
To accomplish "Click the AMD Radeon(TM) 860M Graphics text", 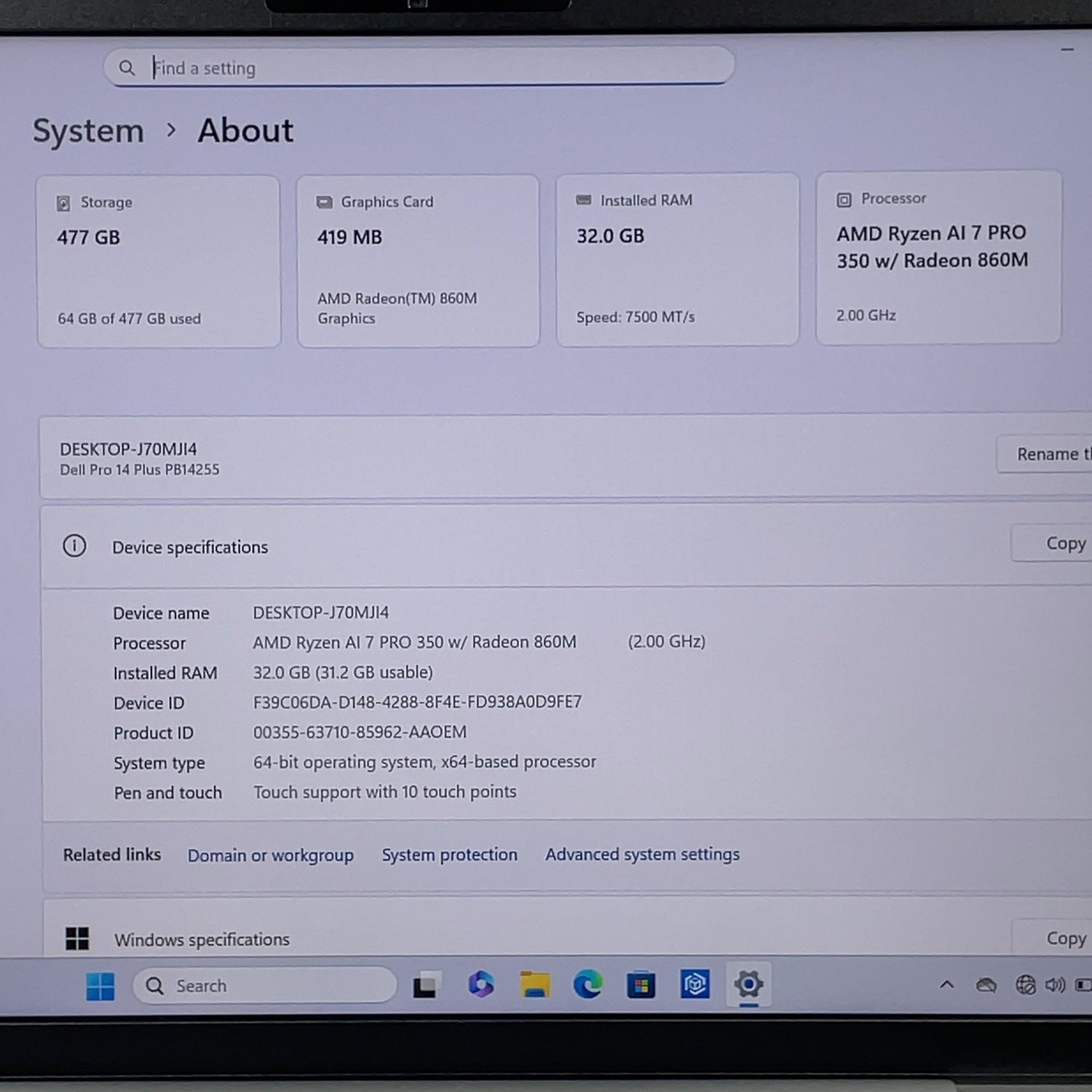I will click(x=397, y=308).
